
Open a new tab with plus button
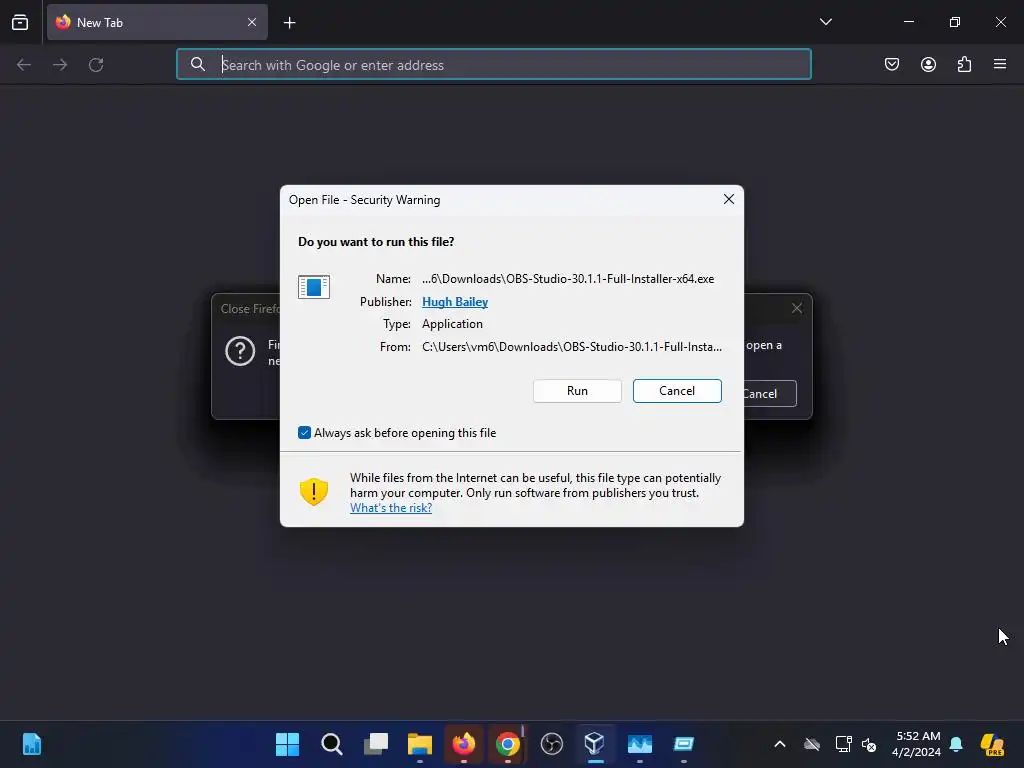289,23
